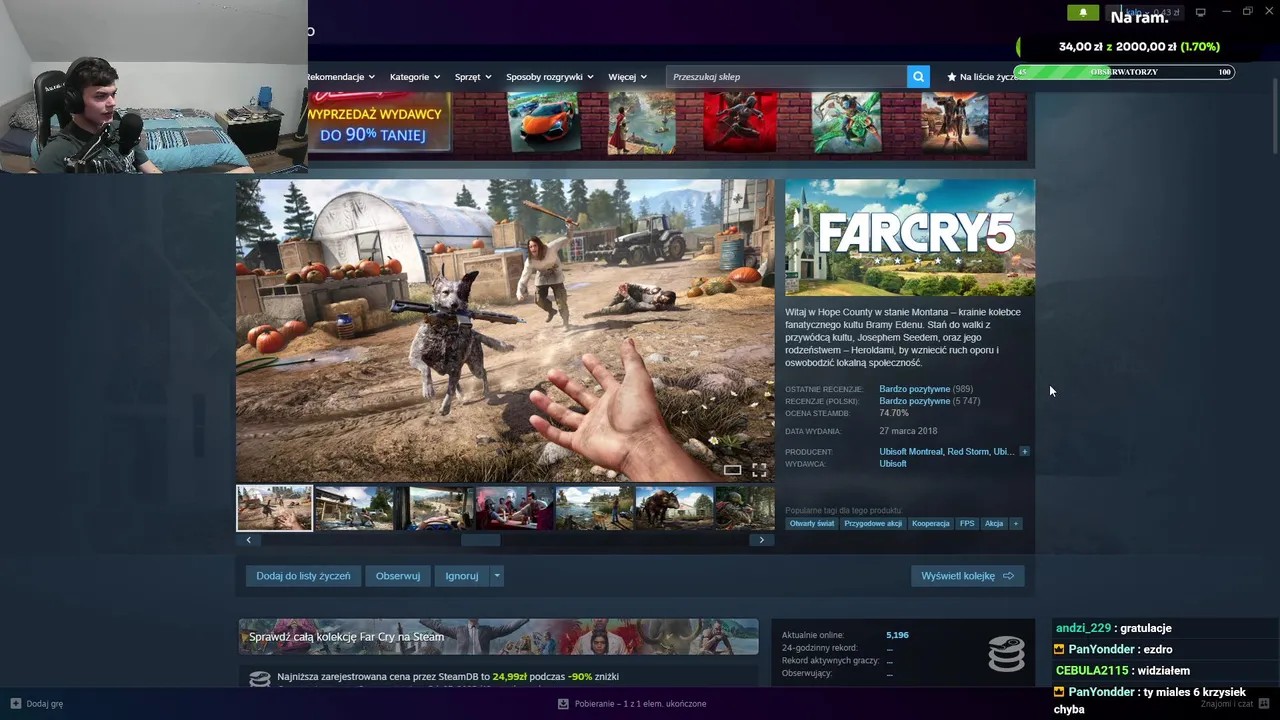1280x720 pixels.
Task: Select third thumbnail showing car interior
Action: (x=434, y=508)
